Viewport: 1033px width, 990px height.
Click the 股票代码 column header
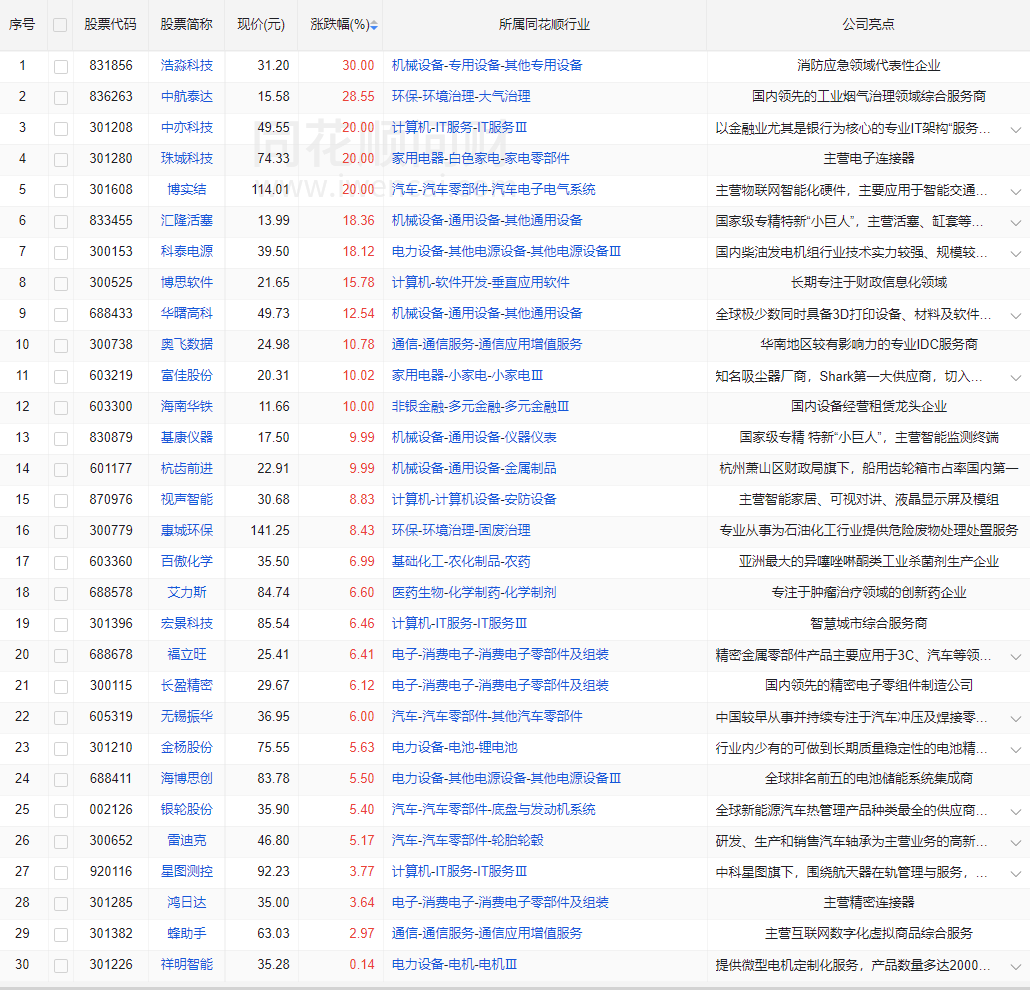click(x=111, y=24)
